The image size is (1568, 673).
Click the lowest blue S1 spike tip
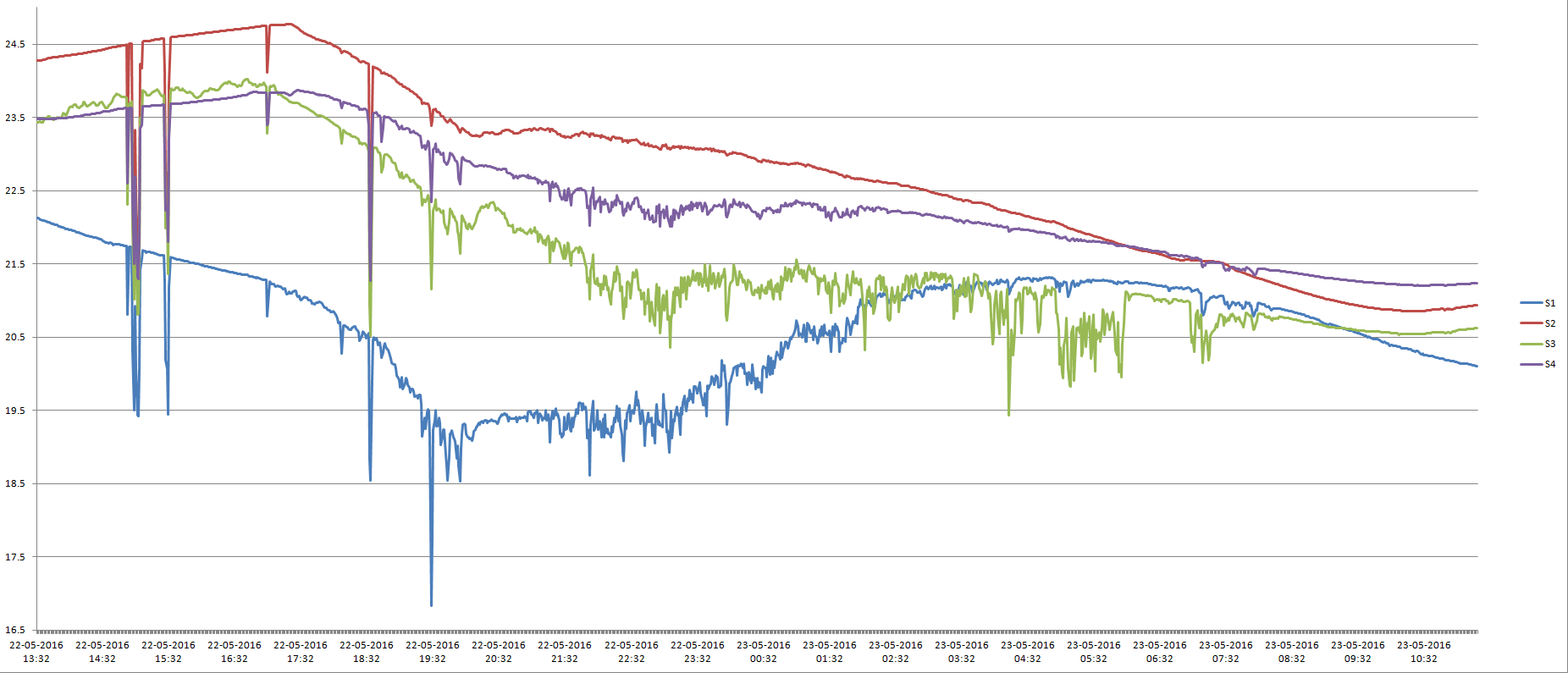click(x=431, y=604)
